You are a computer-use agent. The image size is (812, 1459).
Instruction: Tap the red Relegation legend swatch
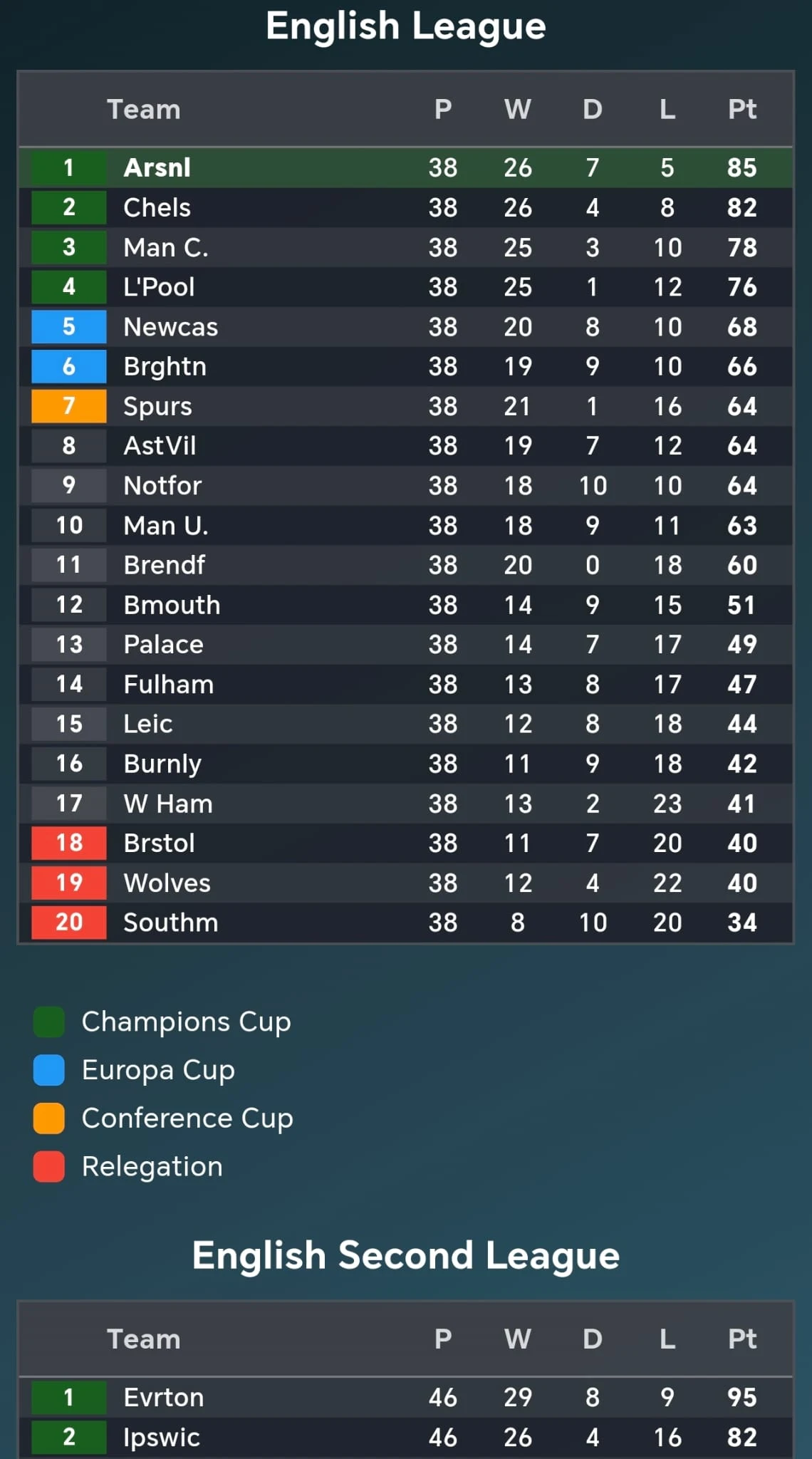coord(49,1166)
